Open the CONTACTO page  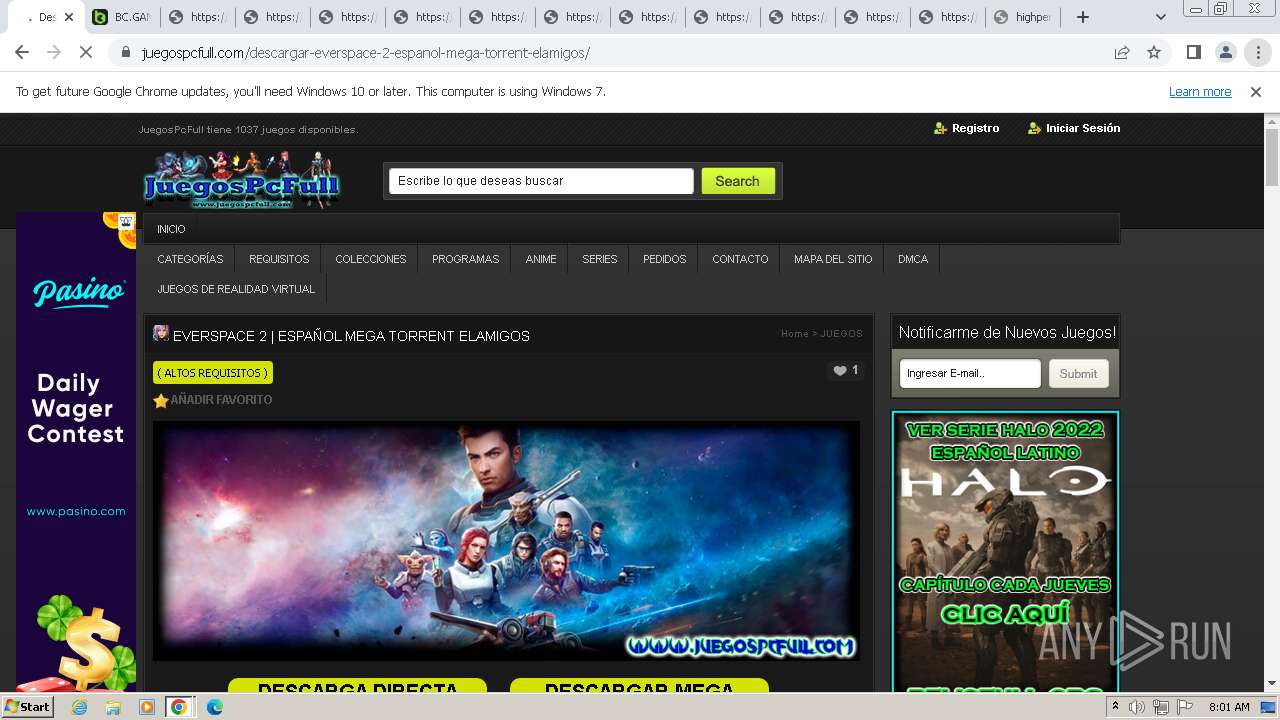pos(740,259)
